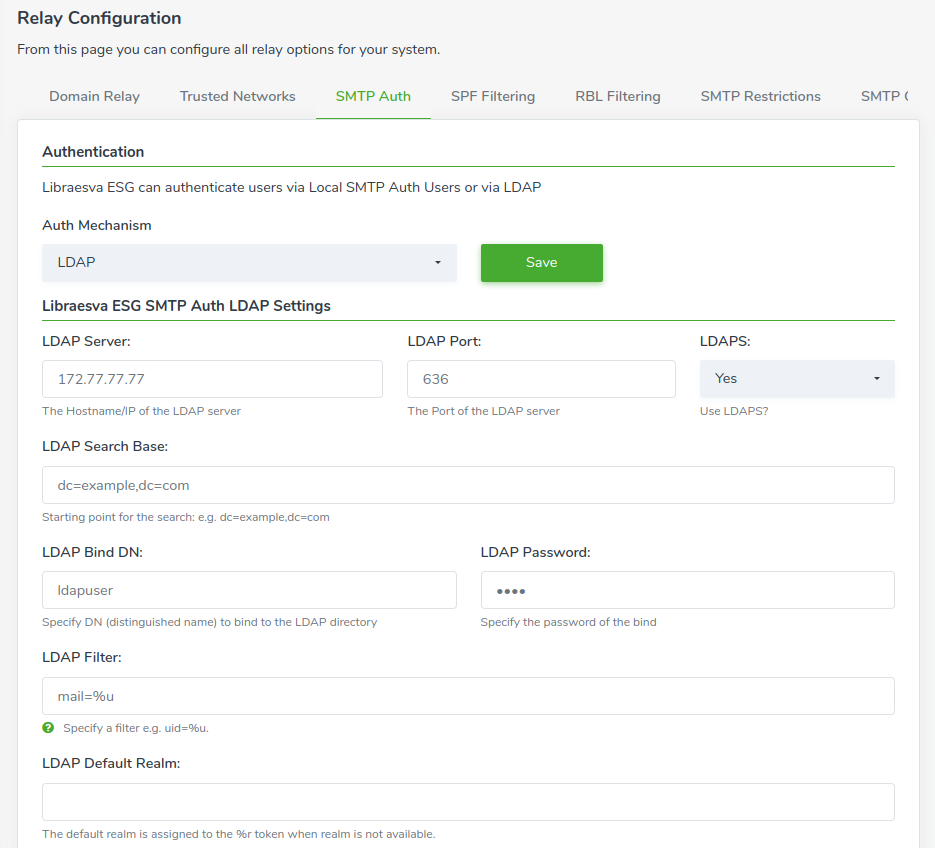Focus the LDAP Password field
This screenshot has height=848, width=935.
688,590
